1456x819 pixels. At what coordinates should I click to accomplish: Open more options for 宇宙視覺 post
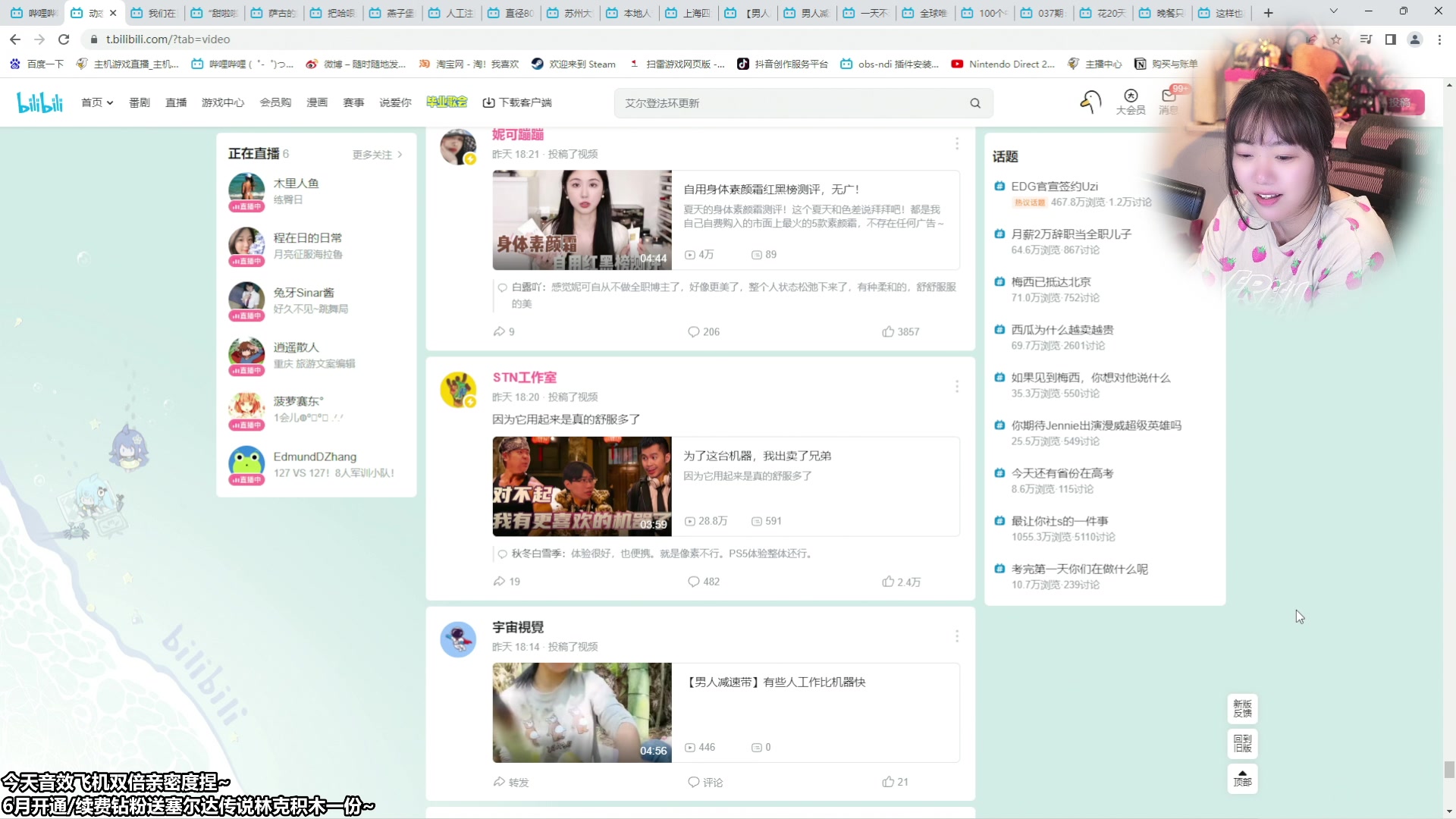click(x=957, y=636)
